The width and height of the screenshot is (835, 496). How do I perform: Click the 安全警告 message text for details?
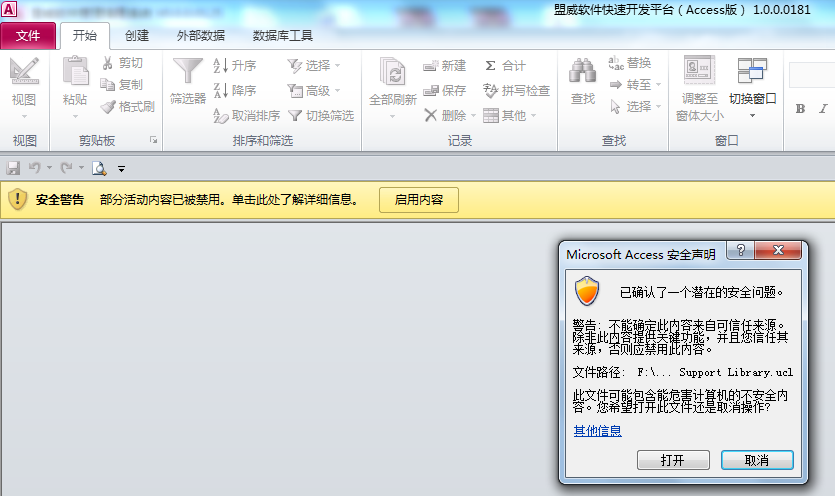[229, 200]
